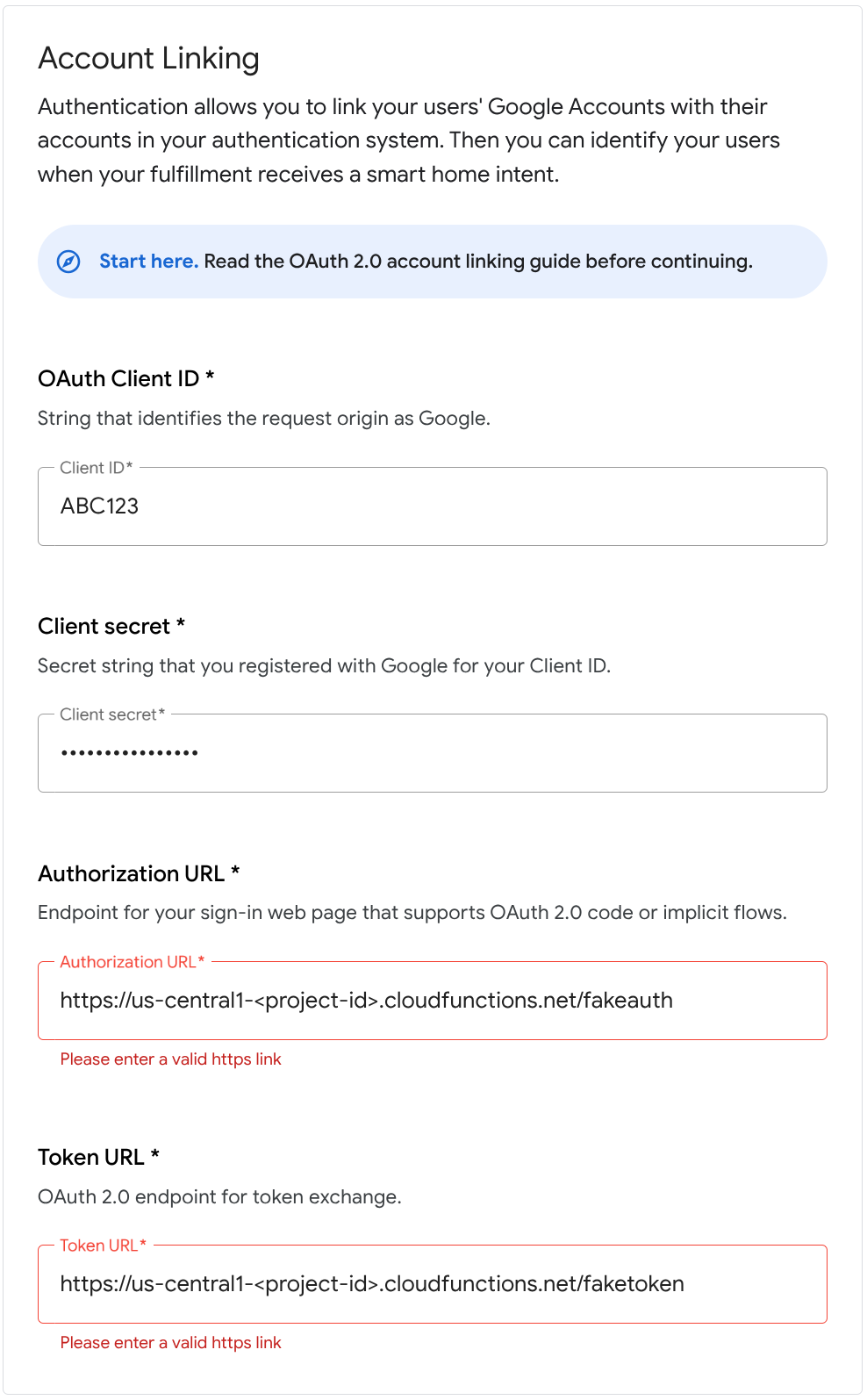The height and width of the screenshot is (1400, 867).
Task: Click the Token URL validation error message
Action: tap(170, 1343)
